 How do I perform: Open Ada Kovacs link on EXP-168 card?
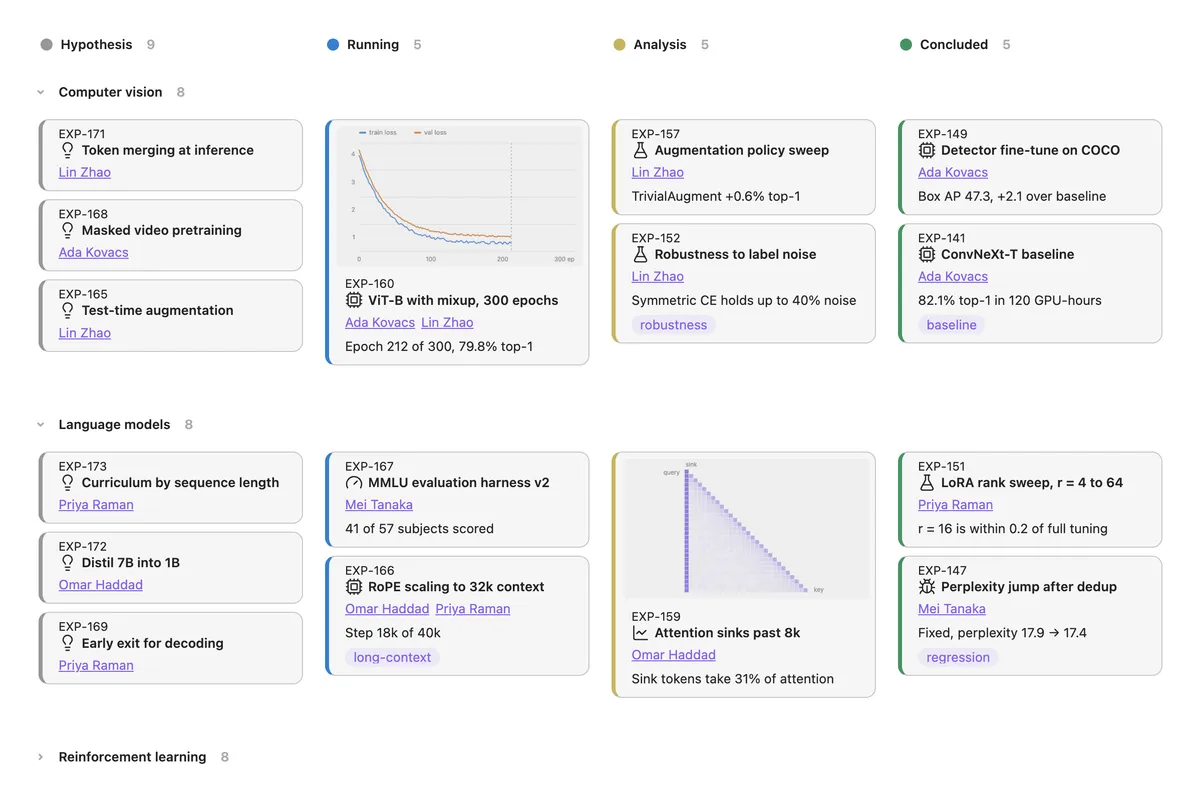click(94, 252)
